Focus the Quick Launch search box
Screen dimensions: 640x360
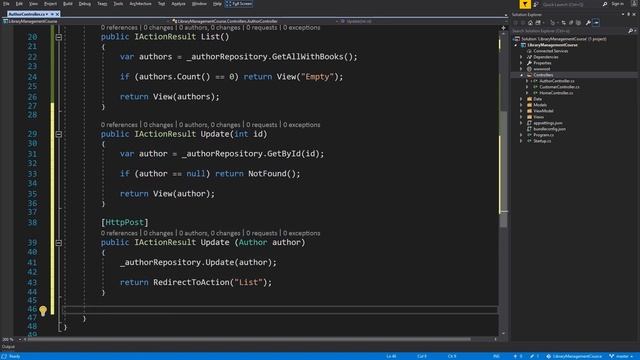pos(571,4)
